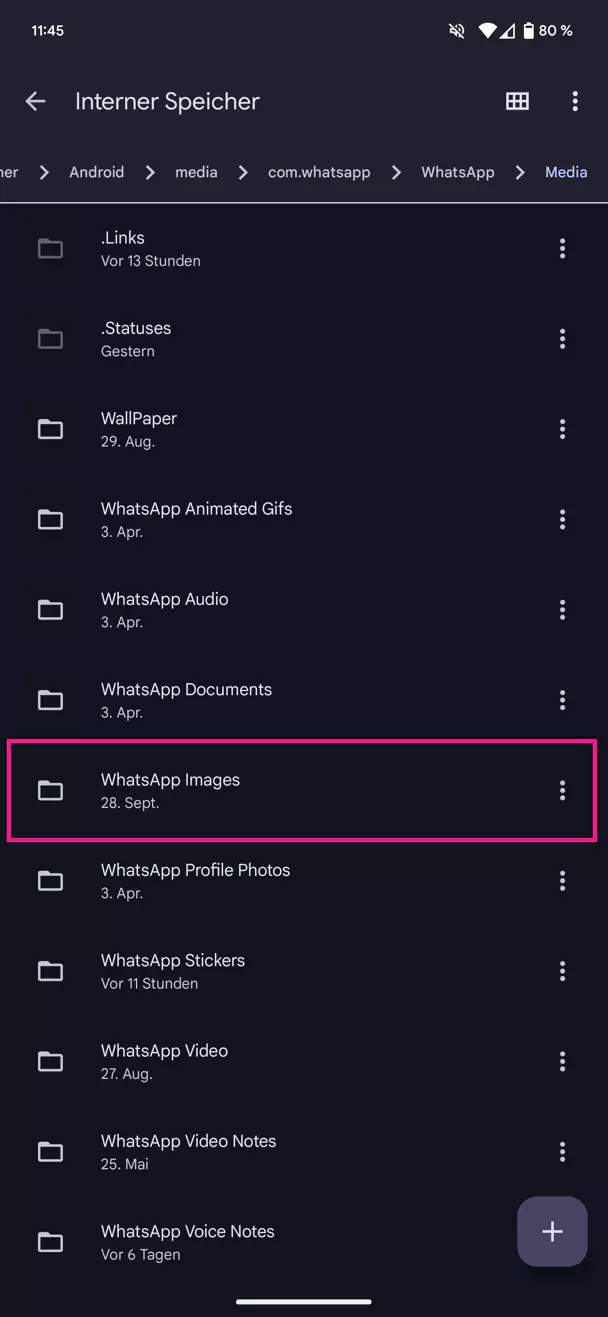608x1317 pixels.
Task: Open options for WhatsApp Audio folder
Action: pyautogui.click(x=562, y=609)
